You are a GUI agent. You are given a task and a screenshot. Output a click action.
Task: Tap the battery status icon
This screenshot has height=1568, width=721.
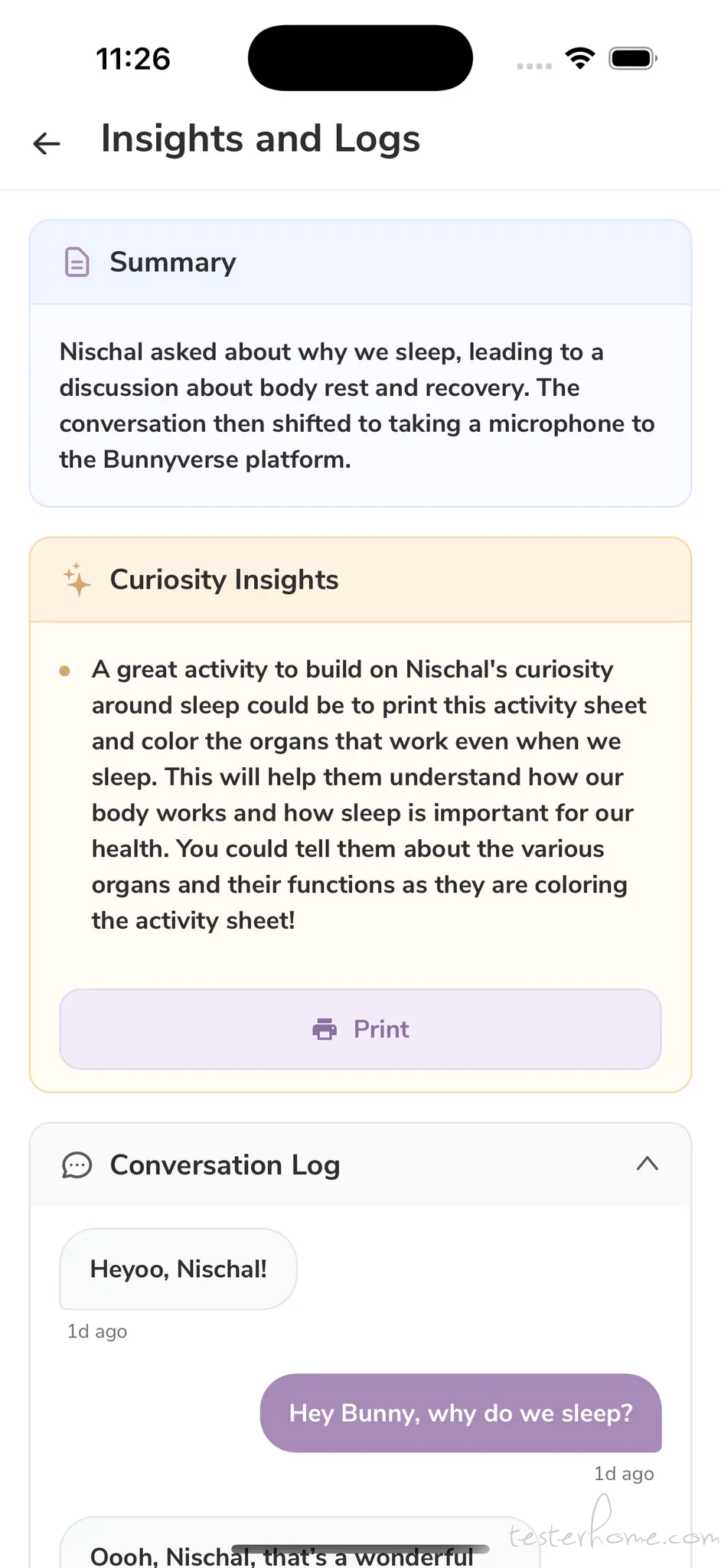click(x=633, y=58)
